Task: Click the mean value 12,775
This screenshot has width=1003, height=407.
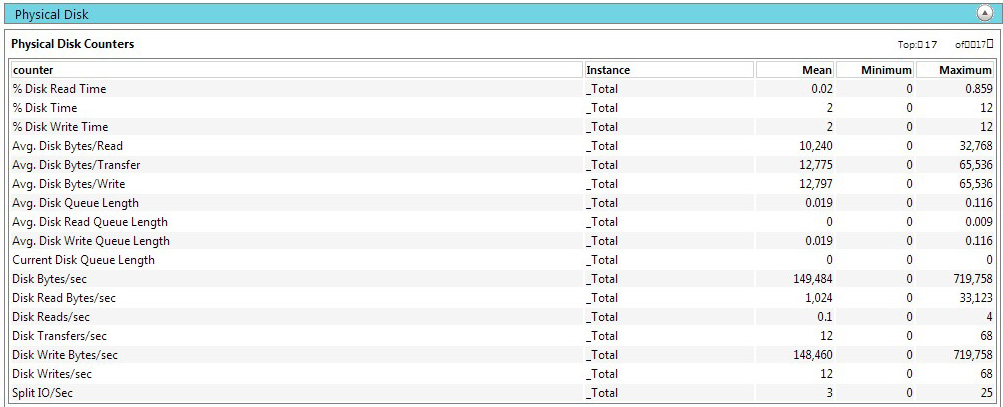Action: click(816, 165)
